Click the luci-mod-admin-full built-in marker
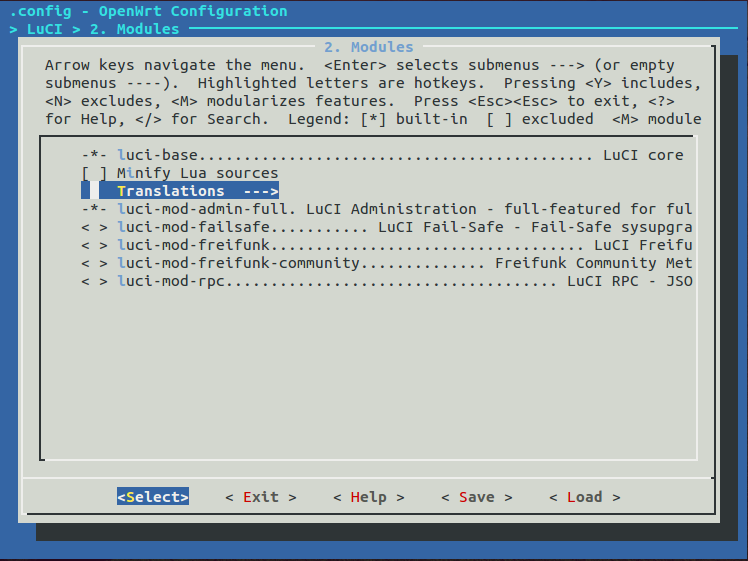 [94, 209]
